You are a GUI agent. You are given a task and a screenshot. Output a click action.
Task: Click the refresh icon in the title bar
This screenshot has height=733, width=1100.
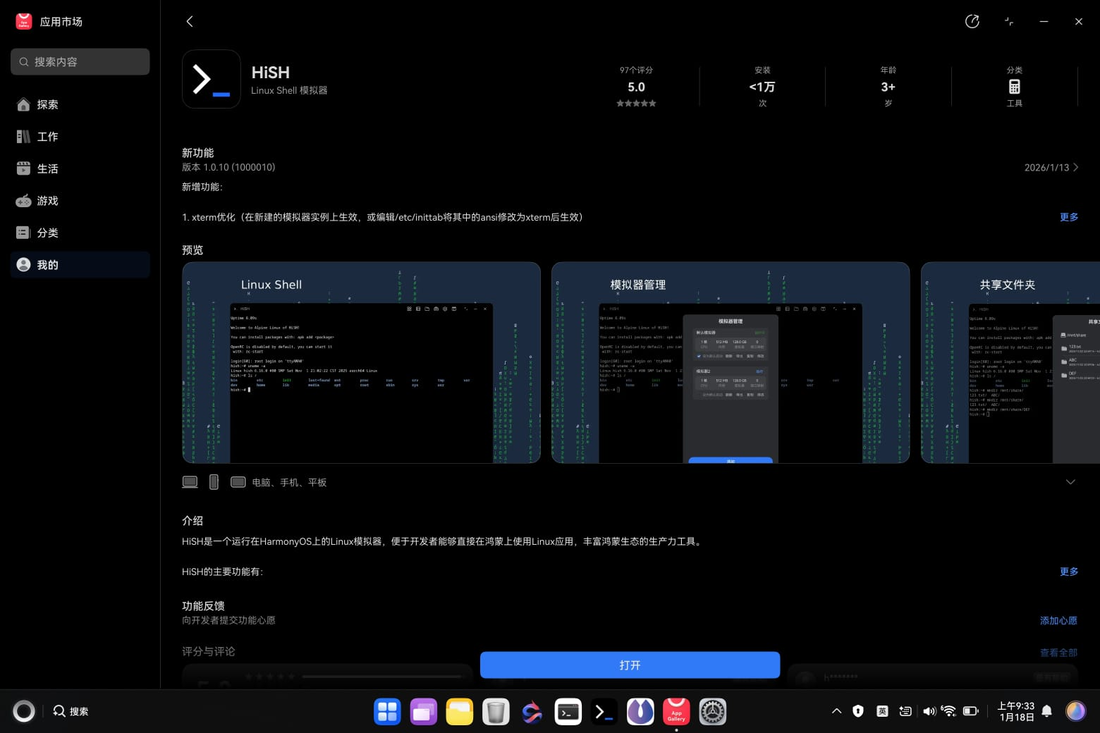(971, 21)
